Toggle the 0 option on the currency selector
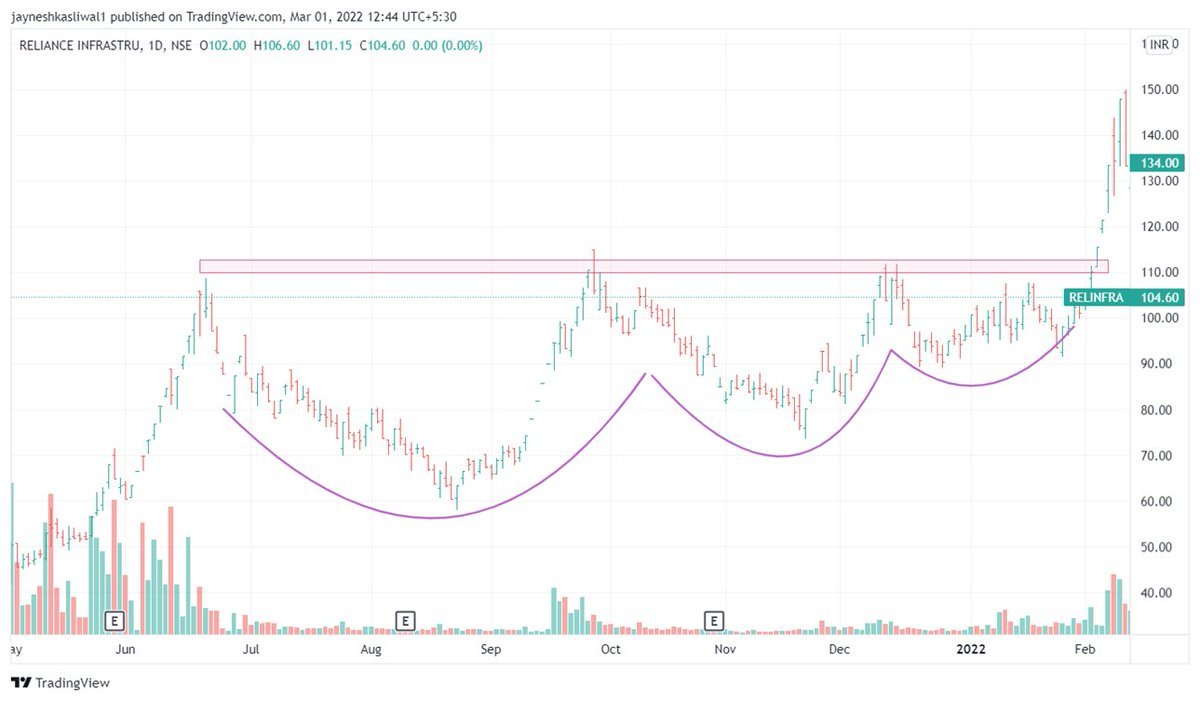1200x701 pixels. tap(1176, 43)
